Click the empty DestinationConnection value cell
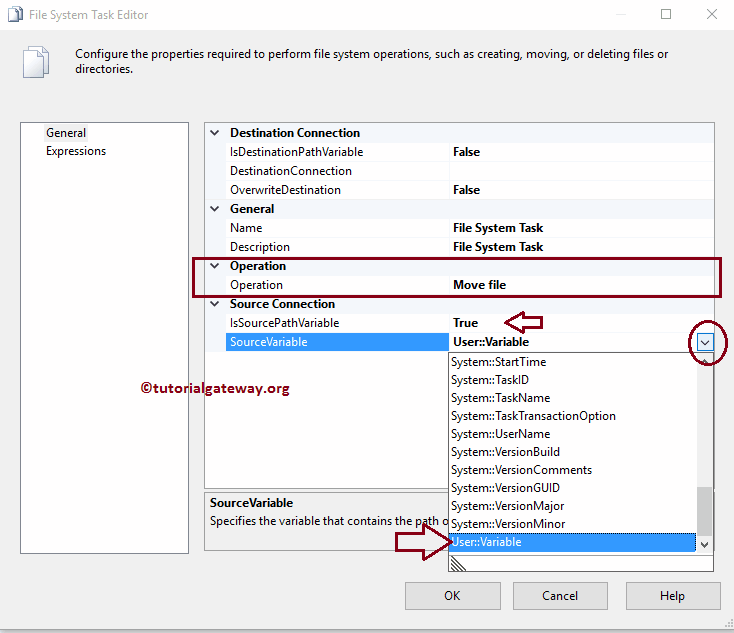 (x=581, y=171)
